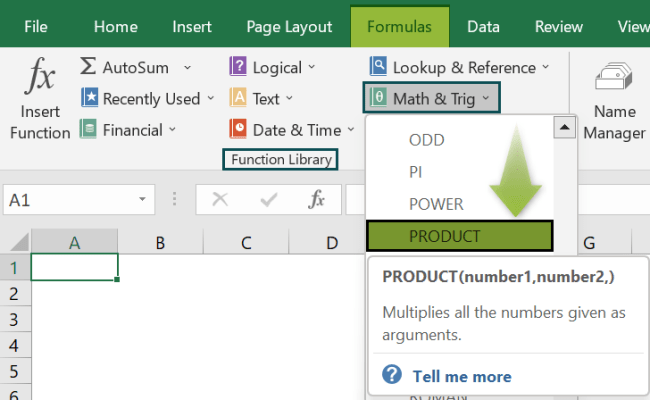Click the Select All corner triangle
Screen dimensions: 650x400
pos(19,242)
